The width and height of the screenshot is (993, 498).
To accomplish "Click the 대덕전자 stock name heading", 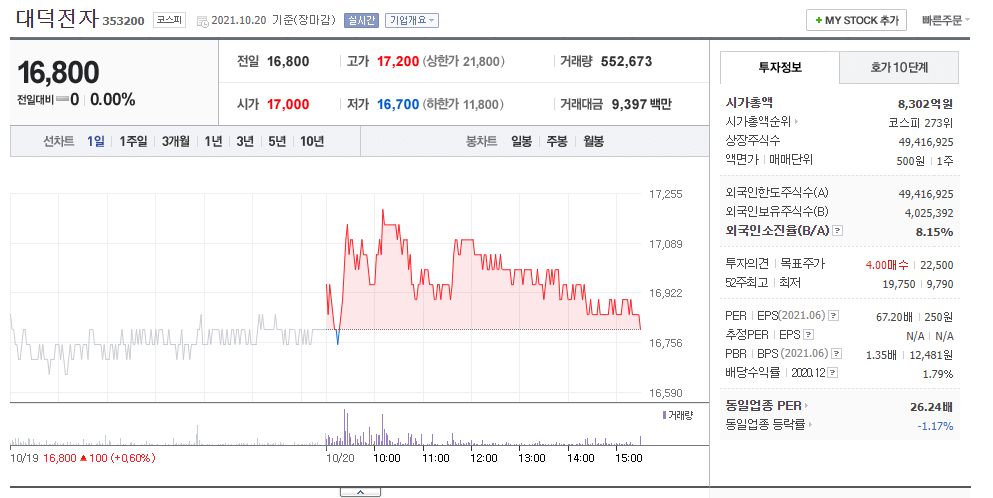I will click(56, 19).
